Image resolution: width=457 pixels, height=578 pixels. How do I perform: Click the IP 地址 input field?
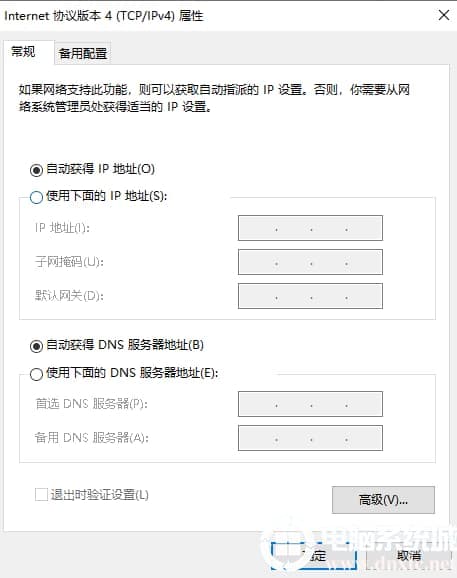click(310, 228)
